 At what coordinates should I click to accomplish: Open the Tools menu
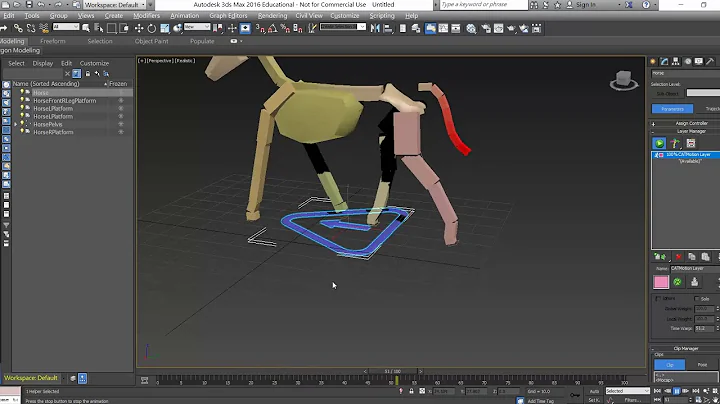coord(32,16)
